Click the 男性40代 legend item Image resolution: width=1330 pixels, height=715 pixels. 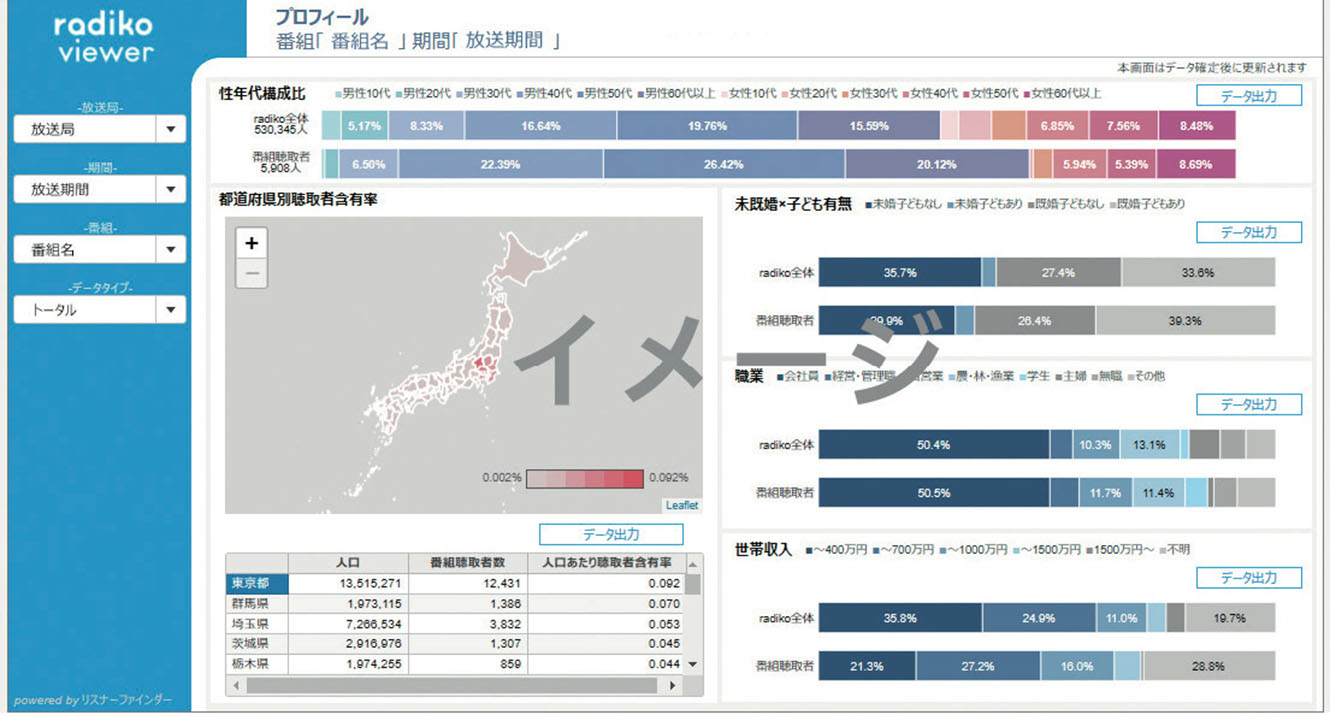coord(544,93)
